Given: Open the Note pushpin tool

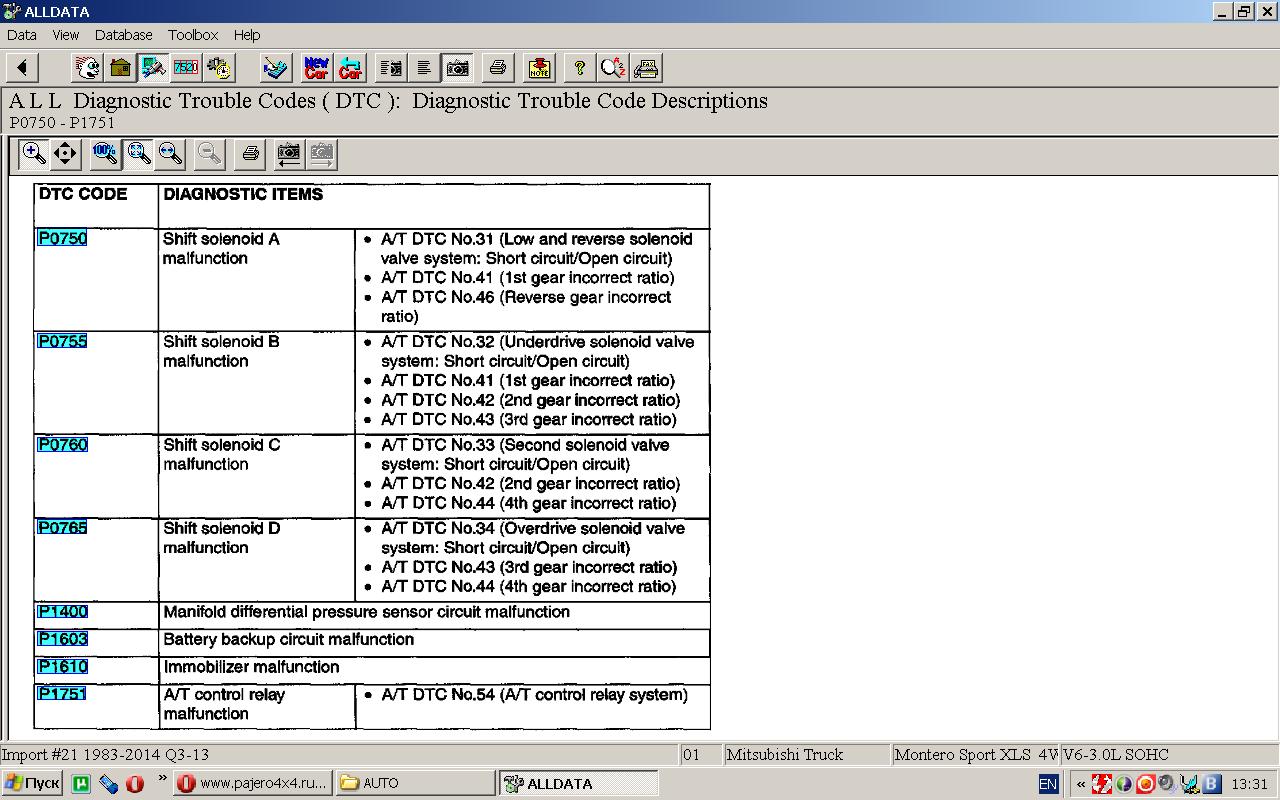Looking at the screenshot, I should [539, 68].
